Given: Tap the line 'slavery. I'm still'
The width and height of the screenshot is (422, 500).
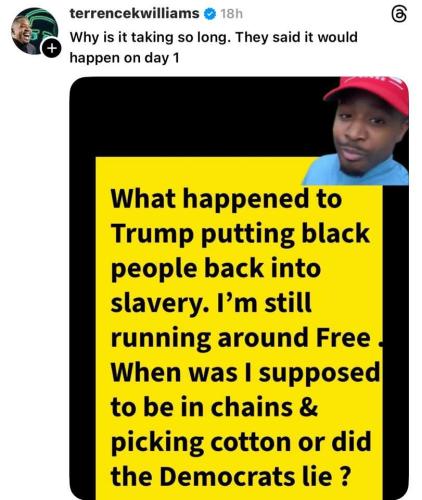Looking at the screenshot, I should pyautogui.click(x=211, y=303).
